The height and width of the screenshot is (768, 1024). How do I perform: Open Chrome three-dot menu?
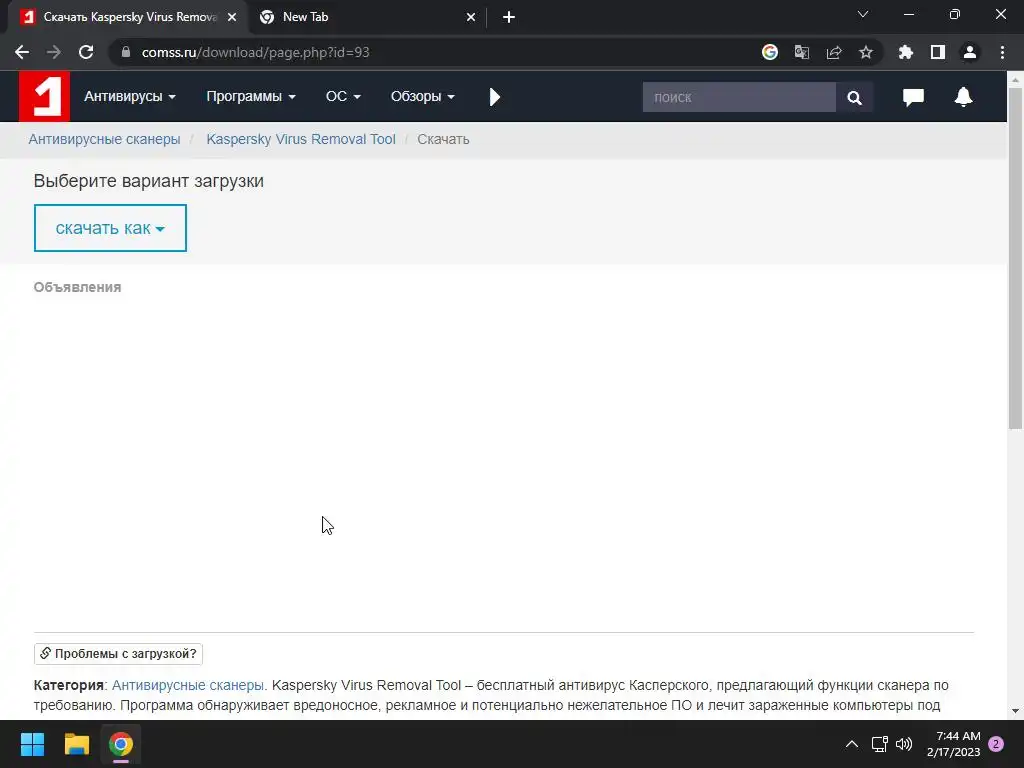(1002, 52)
